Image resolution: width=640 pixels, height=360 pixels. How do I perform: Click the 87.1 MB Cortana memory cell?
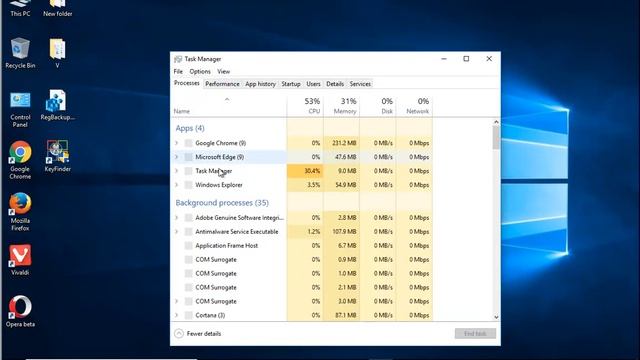tap(342, 315)
